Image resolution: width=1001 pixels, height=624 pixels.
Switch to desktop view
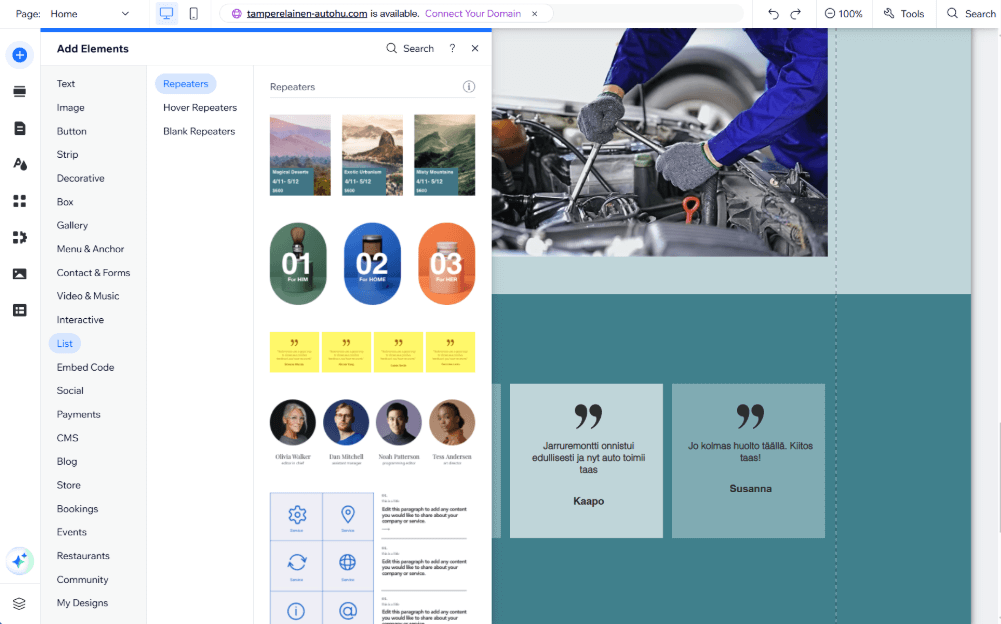(x=166, y=14)
